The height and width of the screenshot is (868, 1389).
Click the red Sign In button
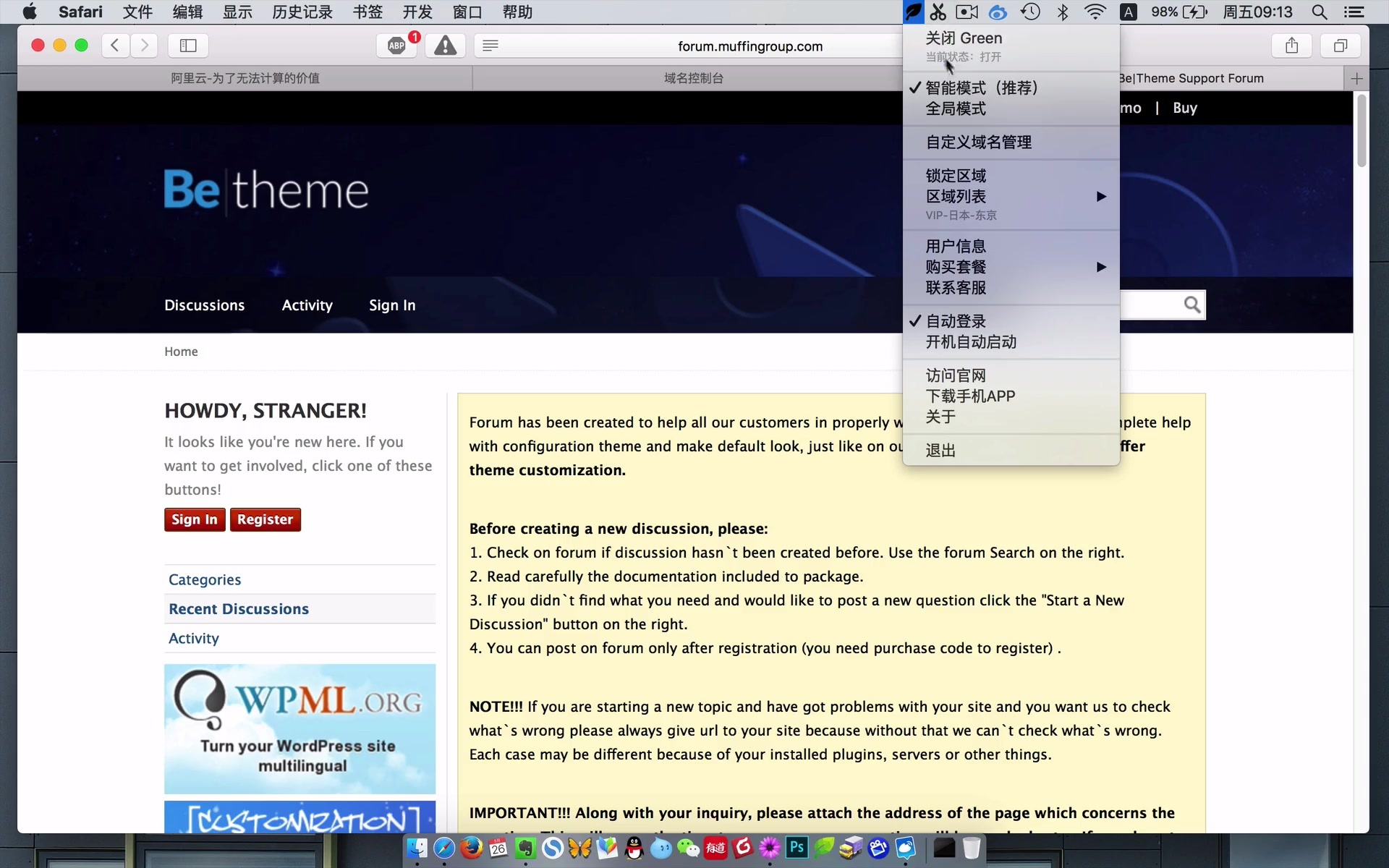[x=195, y=519]
